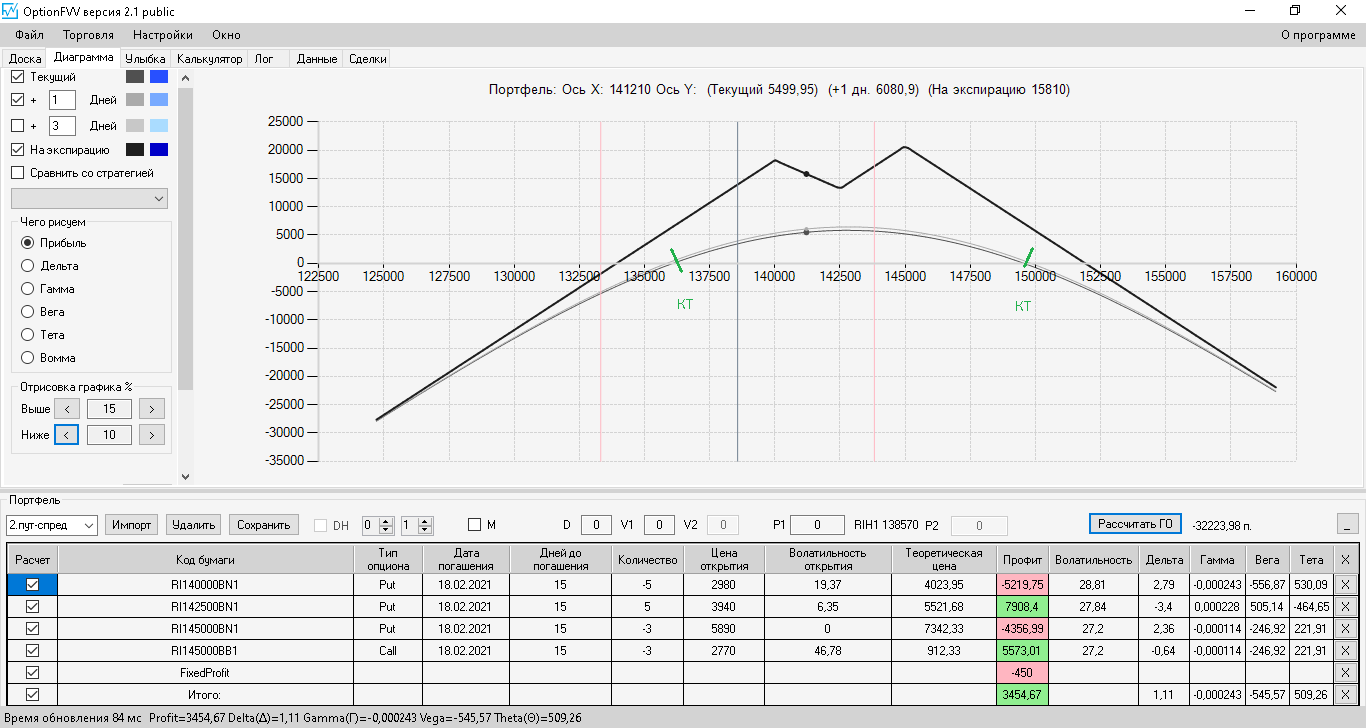
Task: Uncheck Расчет for RI140000BN1 row
Action: coord(32,585)
